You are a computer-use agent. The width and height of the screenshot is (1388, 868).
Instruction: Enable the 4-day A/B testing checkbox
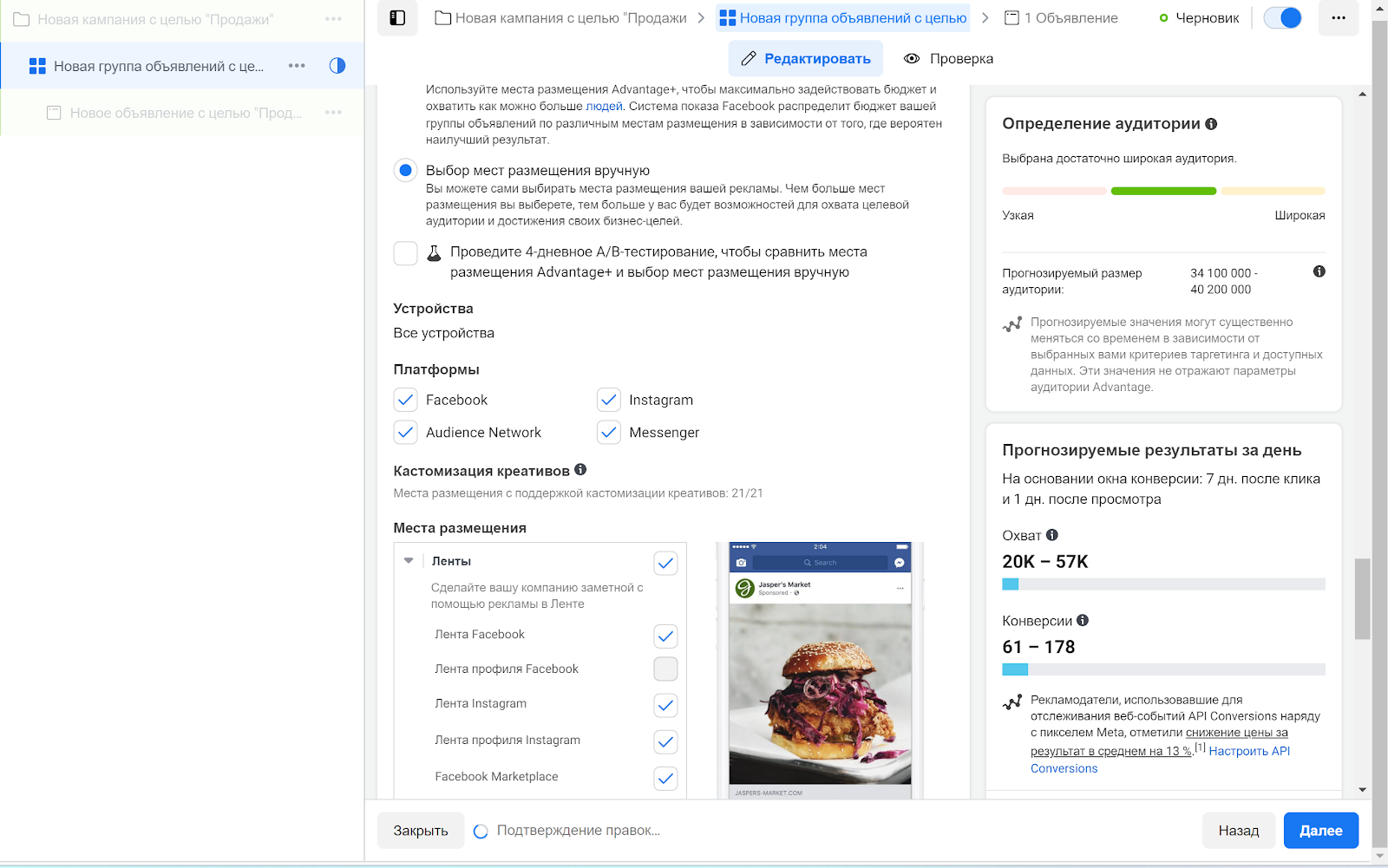point(405,253)
